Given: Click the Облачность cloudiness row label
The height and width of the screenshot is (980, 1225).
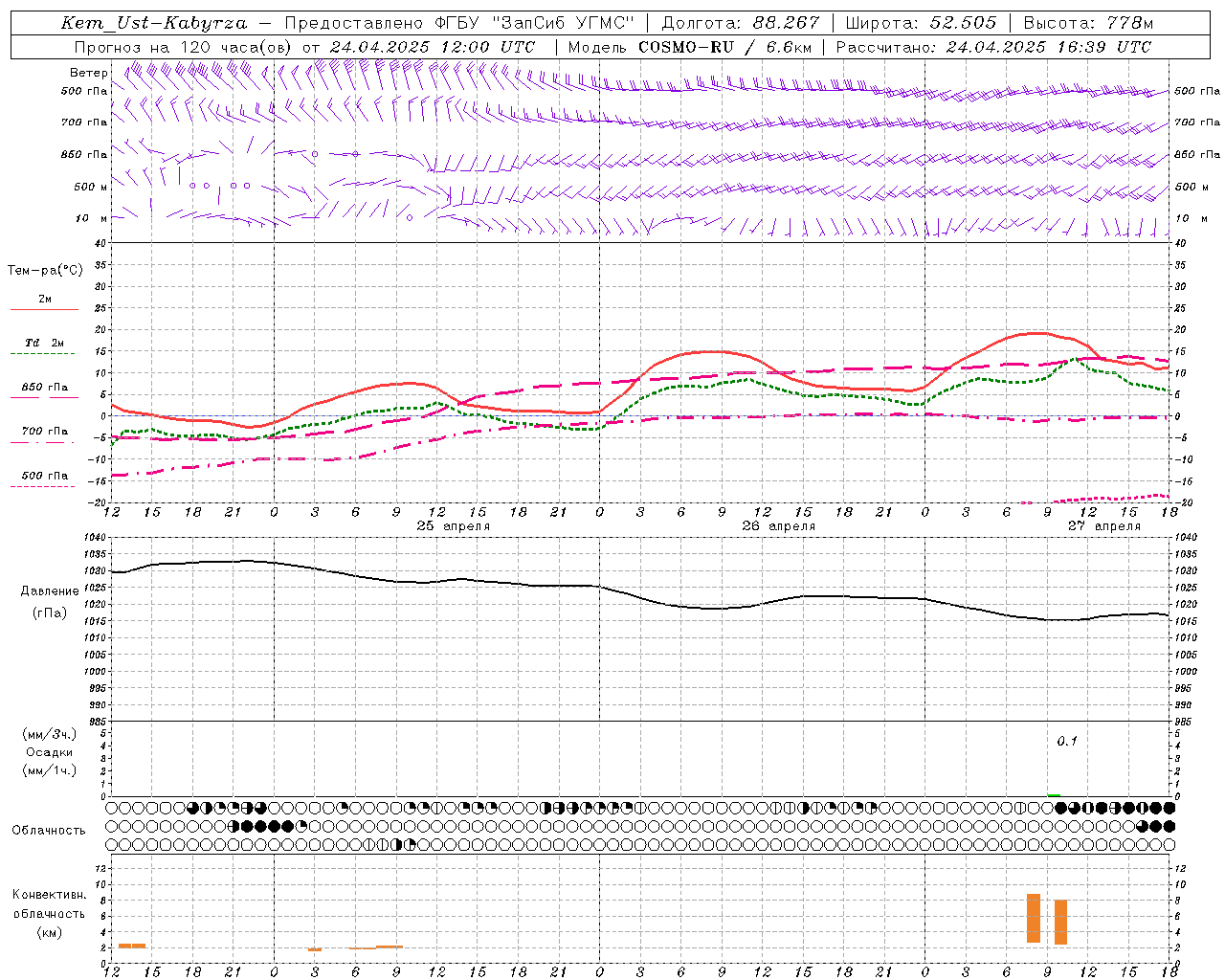Looking at the screenshot, I should [49, 831].
